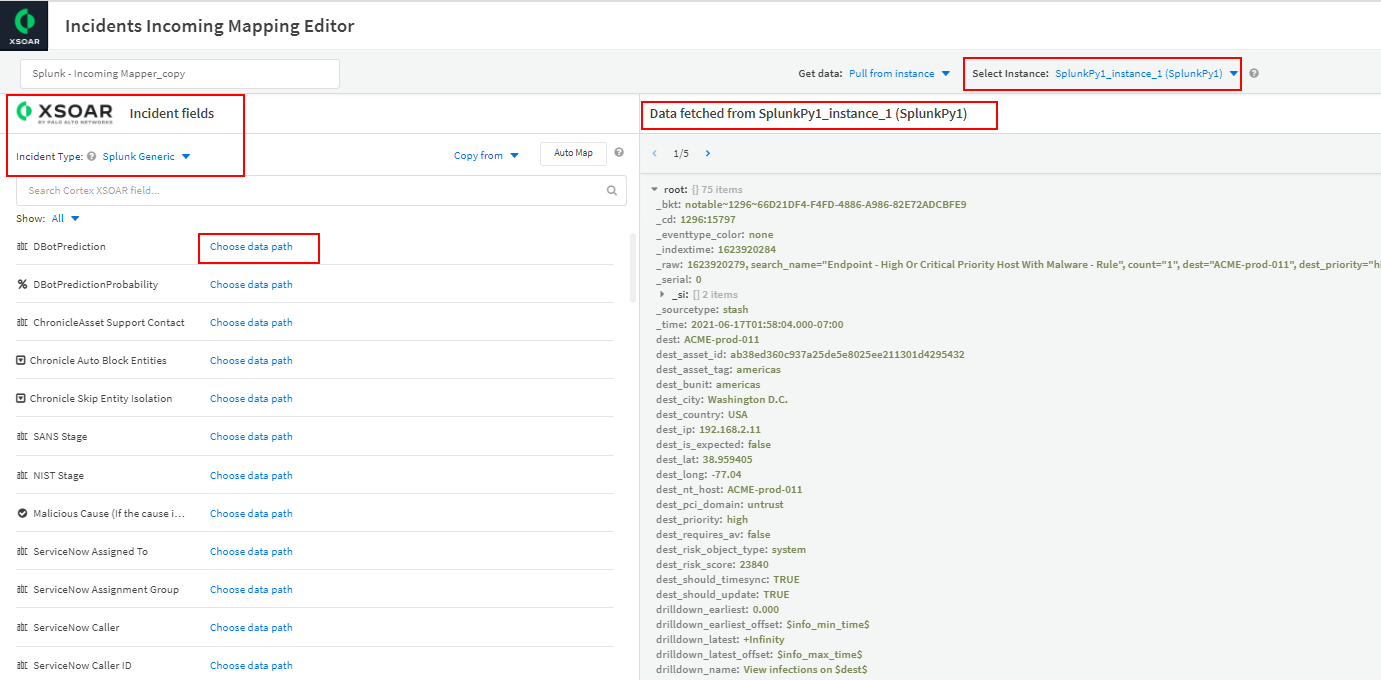Go to next fetched data sample
1381x680 pixels.
pyautogui.click(x=708, y=154)
